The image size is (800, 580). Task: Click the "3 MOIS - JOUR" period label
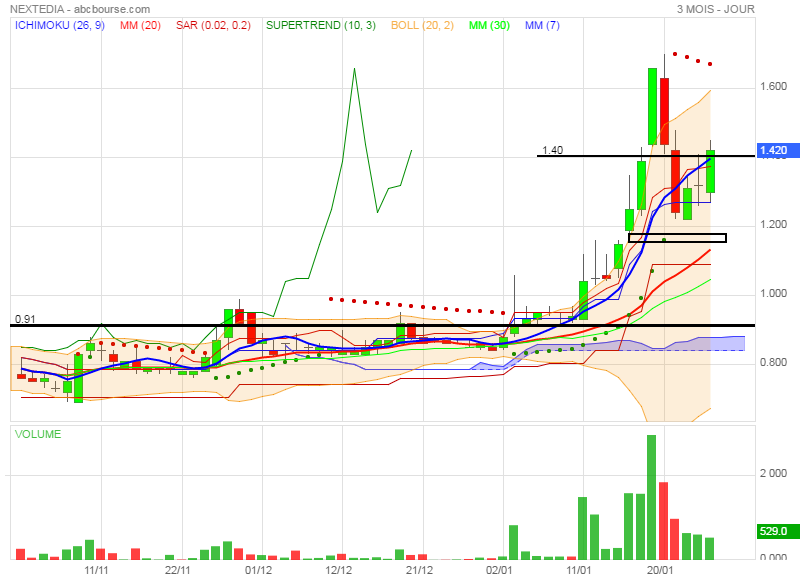(715, 9)
